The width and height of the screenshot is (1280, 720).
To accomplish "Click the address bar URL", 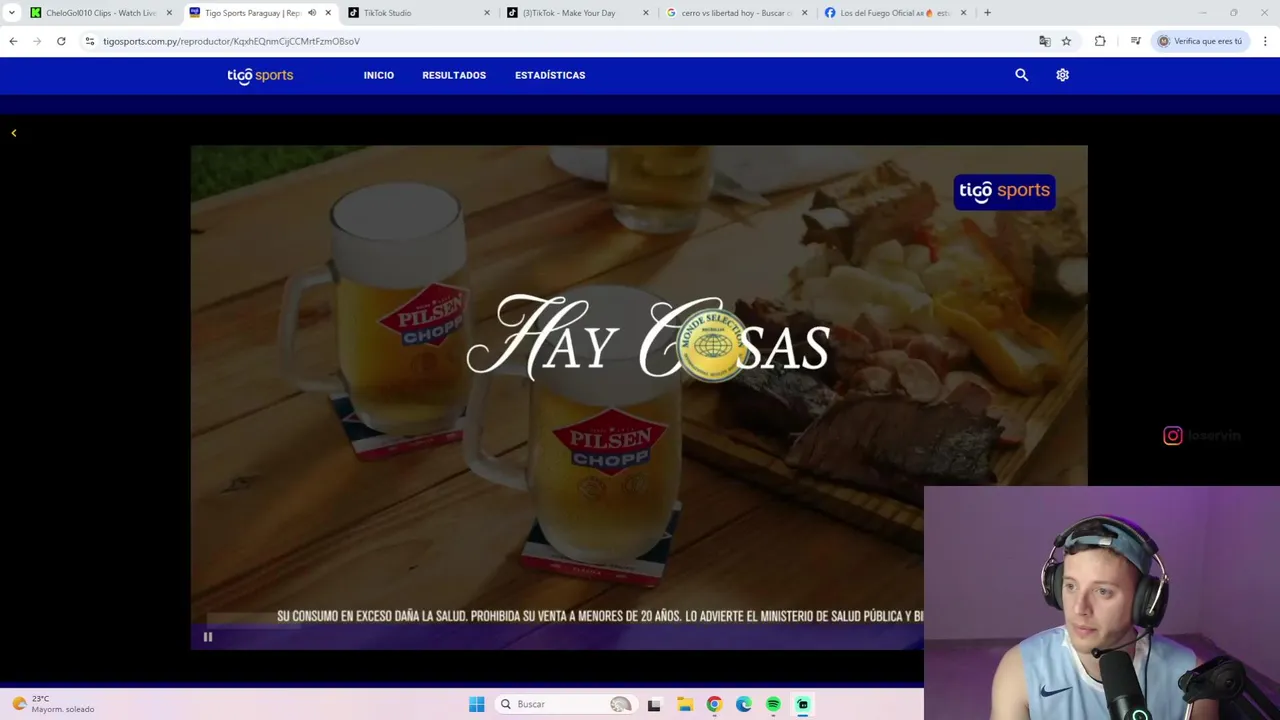I will [231, 41].
